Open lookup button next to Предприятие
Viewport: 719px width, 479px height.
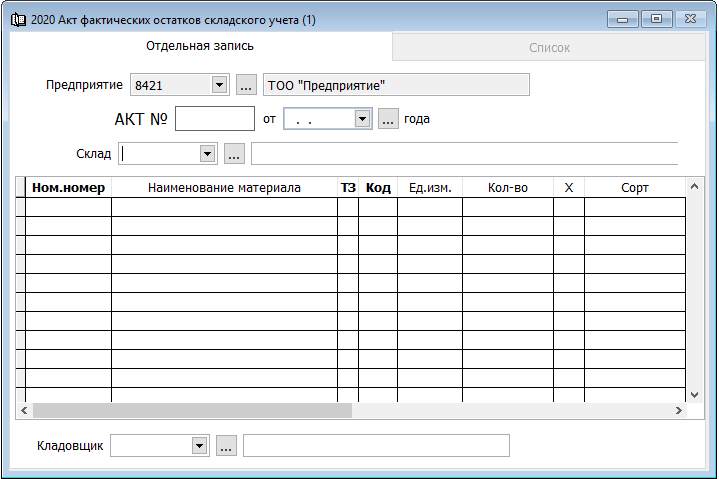point(246,85)
